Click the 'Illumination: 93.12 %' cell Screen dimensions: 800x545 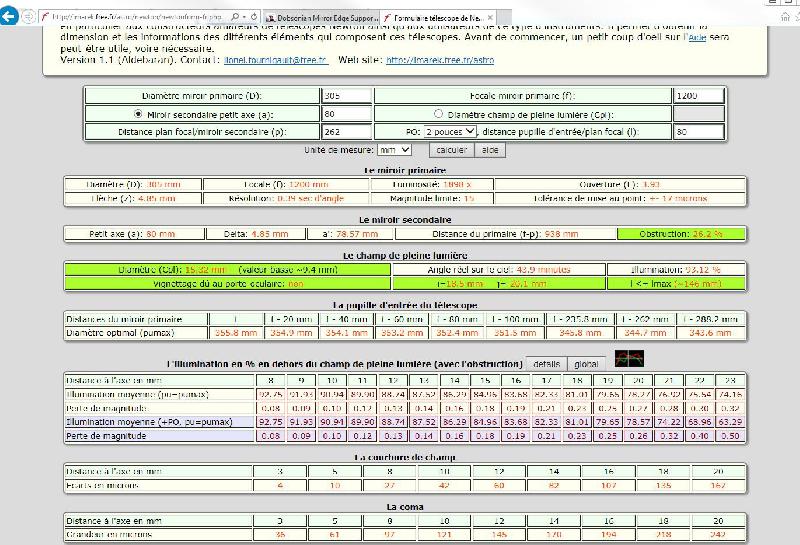pos(676,269)
